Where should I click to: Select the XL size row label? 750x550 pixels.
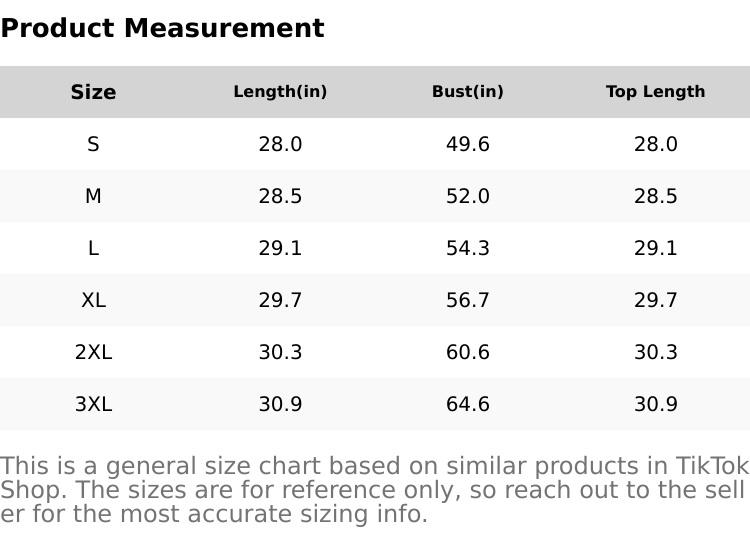pyautogui.click(x=93, y=300)
